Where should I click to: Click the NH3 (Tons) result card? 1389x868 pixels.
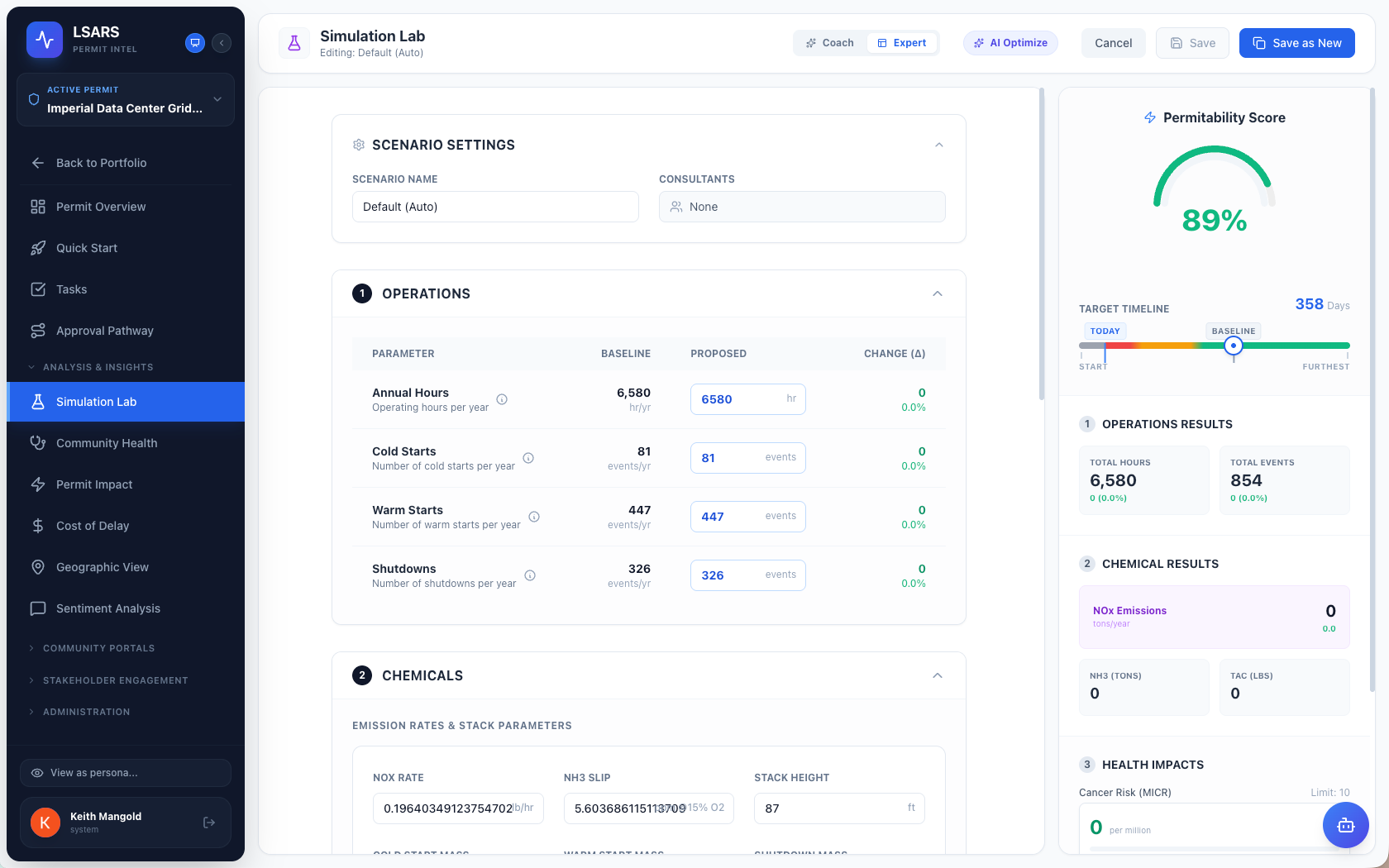pos(1144,687)
